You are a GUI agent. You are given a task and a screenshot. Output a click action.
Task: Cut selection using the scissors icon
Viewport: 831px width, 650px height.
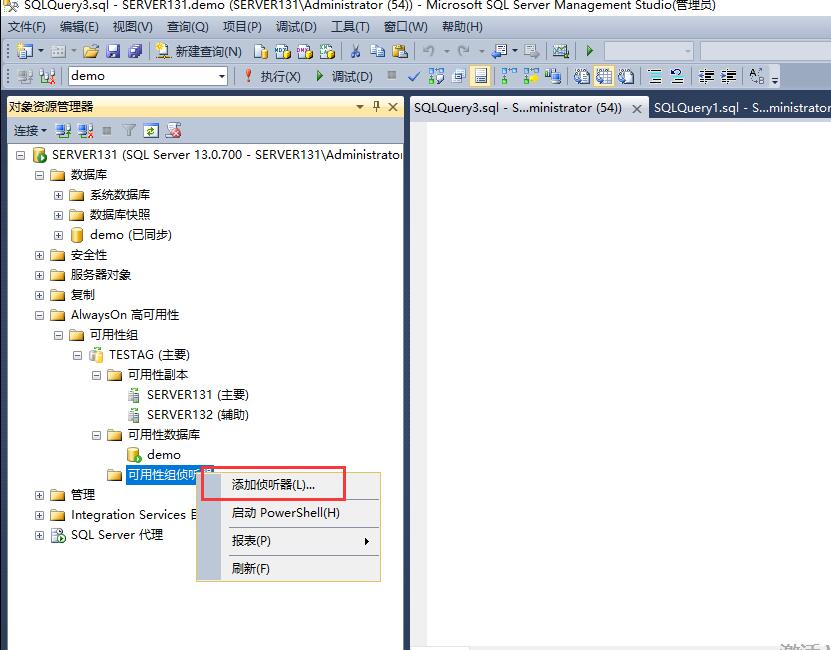pyautogui.click(x=355, y=51)
